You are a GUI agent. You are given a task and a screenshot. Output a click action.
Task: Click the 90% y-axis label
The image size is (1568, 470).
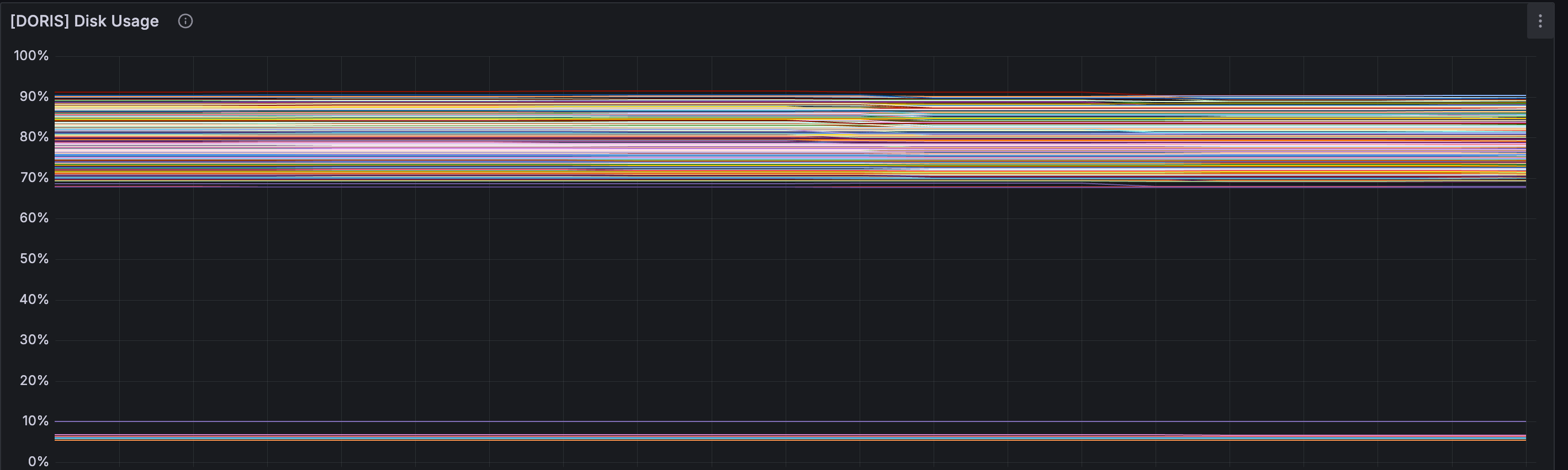coord(34,97)
